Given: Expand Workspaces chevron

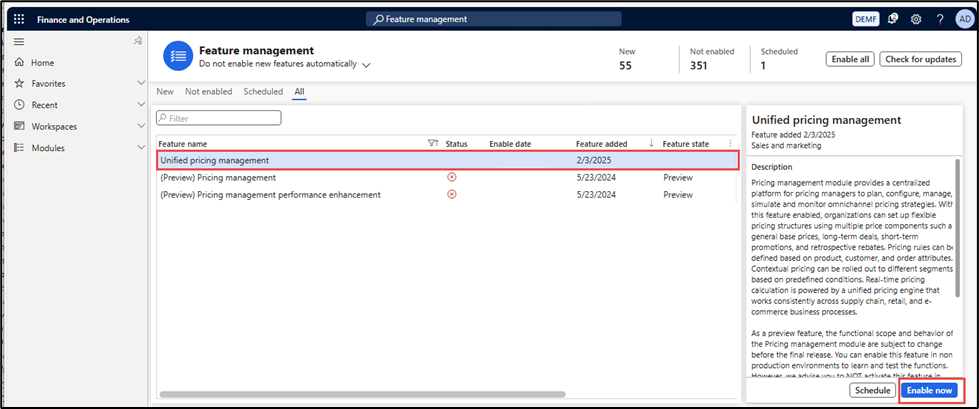Looking at the screenshot, I should click(x=140, y=126).
